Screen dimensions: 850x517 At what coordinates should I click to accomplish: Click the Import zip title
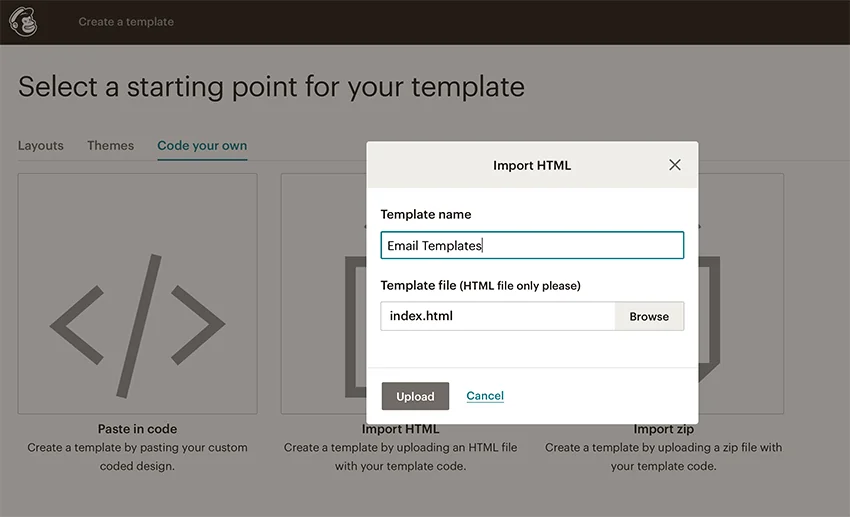664,429
